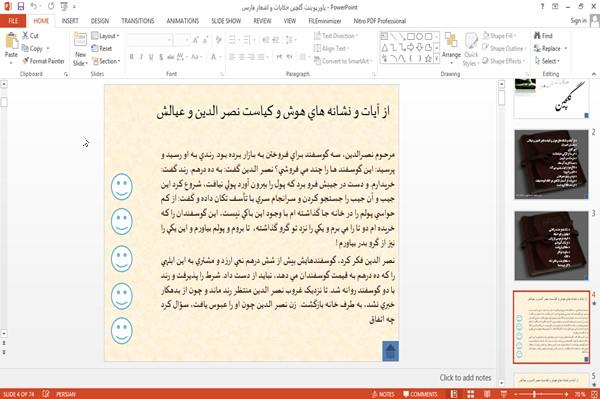Toggle the Comments pane in status bar
The width and height of the screenshot is (600, 399).
(420, 394)
